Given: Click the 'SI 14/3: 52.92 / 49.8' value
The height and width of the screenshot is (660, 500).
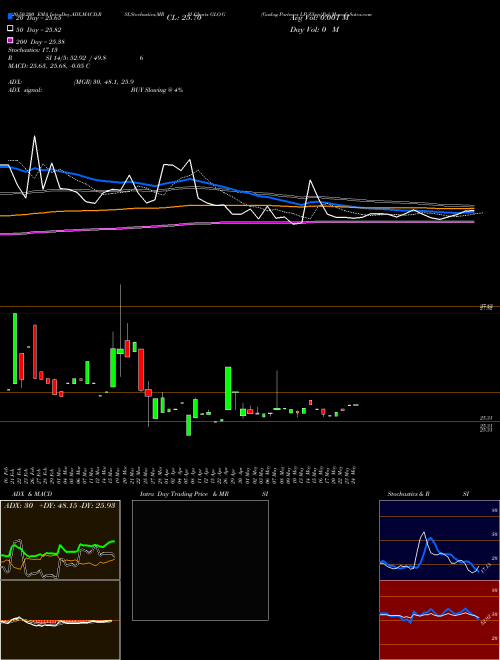Looking at the screenshot, I should coord(78,58).
